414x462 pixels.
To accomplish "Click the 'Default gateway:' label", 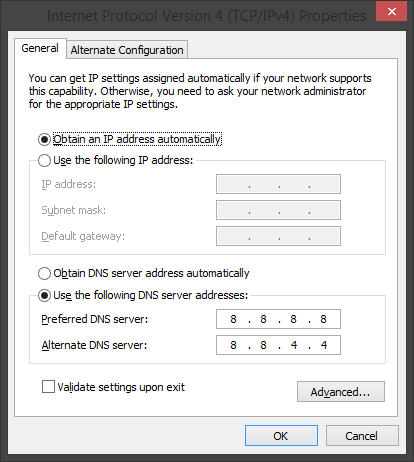I will 83,236.
